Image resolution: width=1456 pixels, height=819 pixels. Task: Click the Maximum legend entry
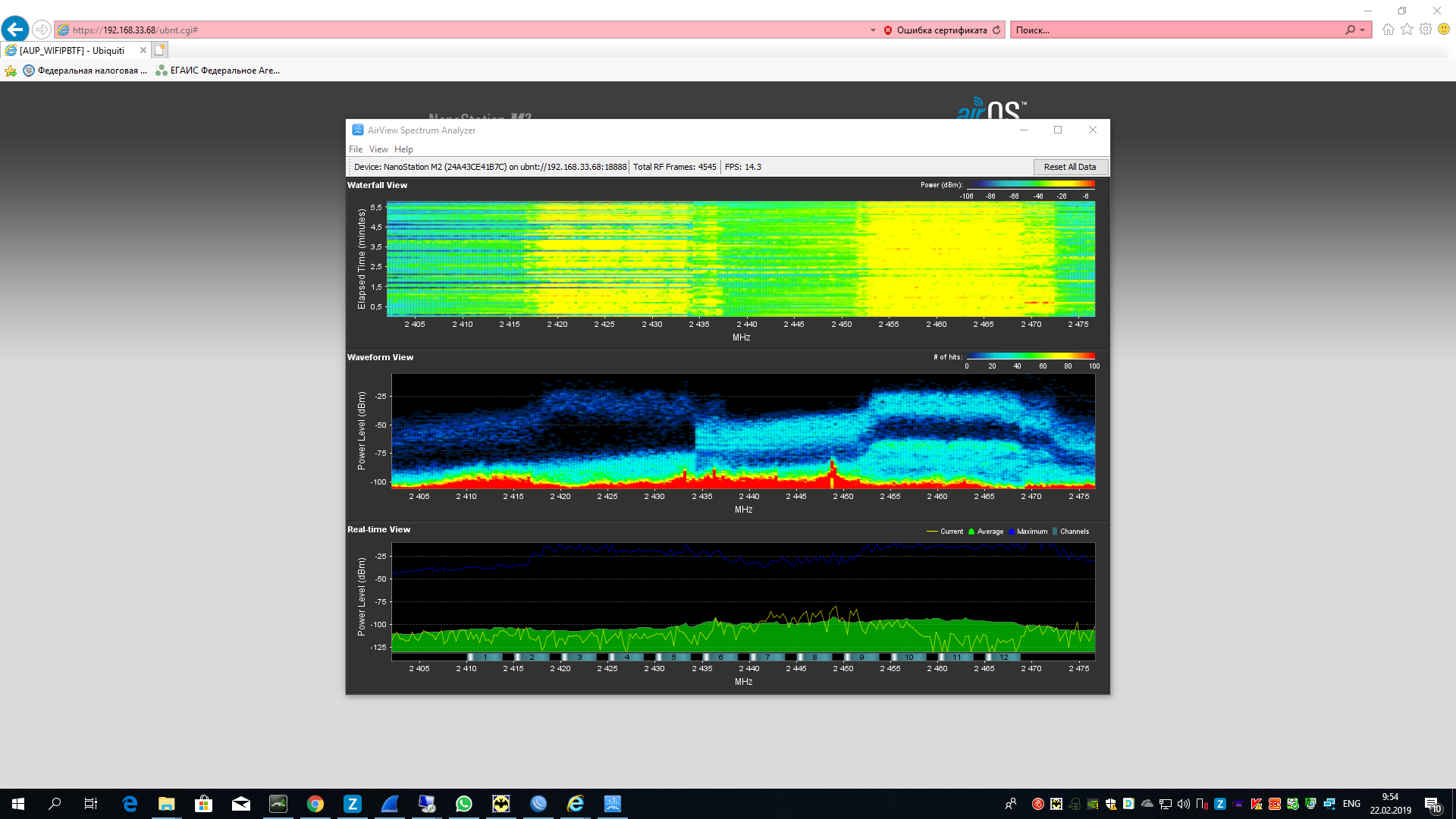click(x=1028, y=532)
